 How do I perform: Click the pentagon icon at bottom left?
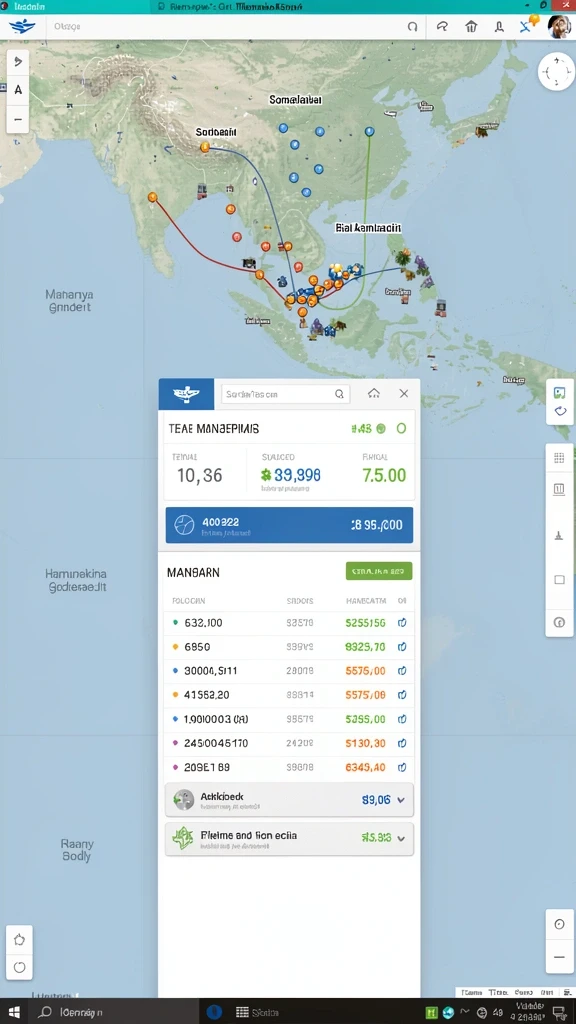tap(19, 940)
